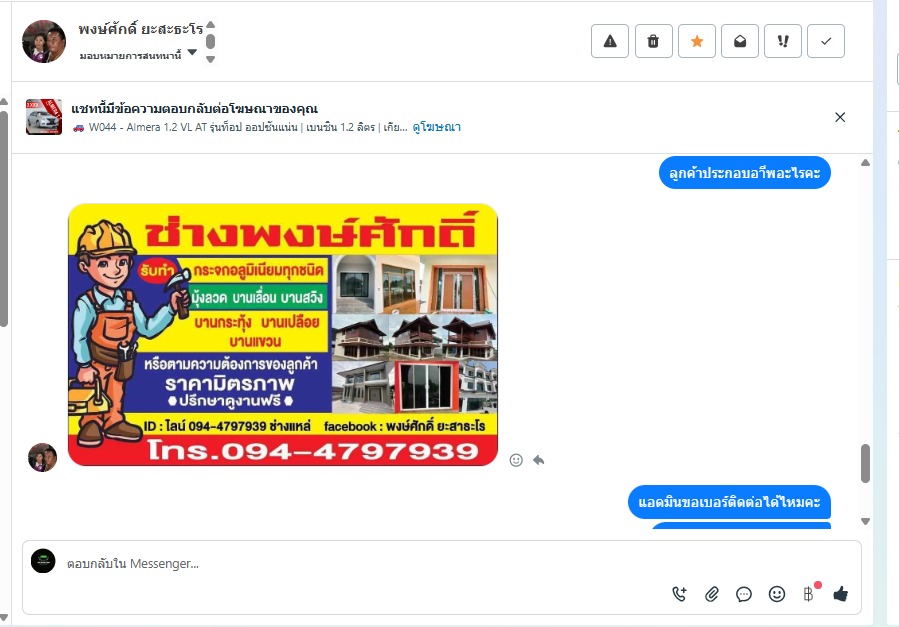Start a call with phone icon
The image size is (899, 627).
click(679, 594)
